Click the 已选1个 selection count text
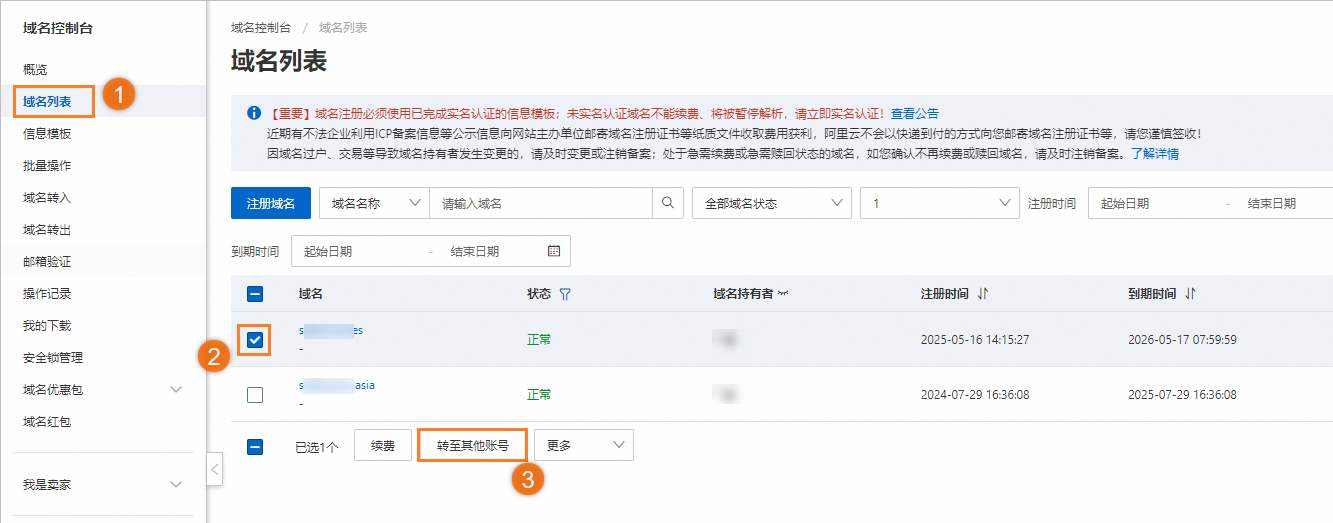The image size is (1333, 523). point(317,447)
